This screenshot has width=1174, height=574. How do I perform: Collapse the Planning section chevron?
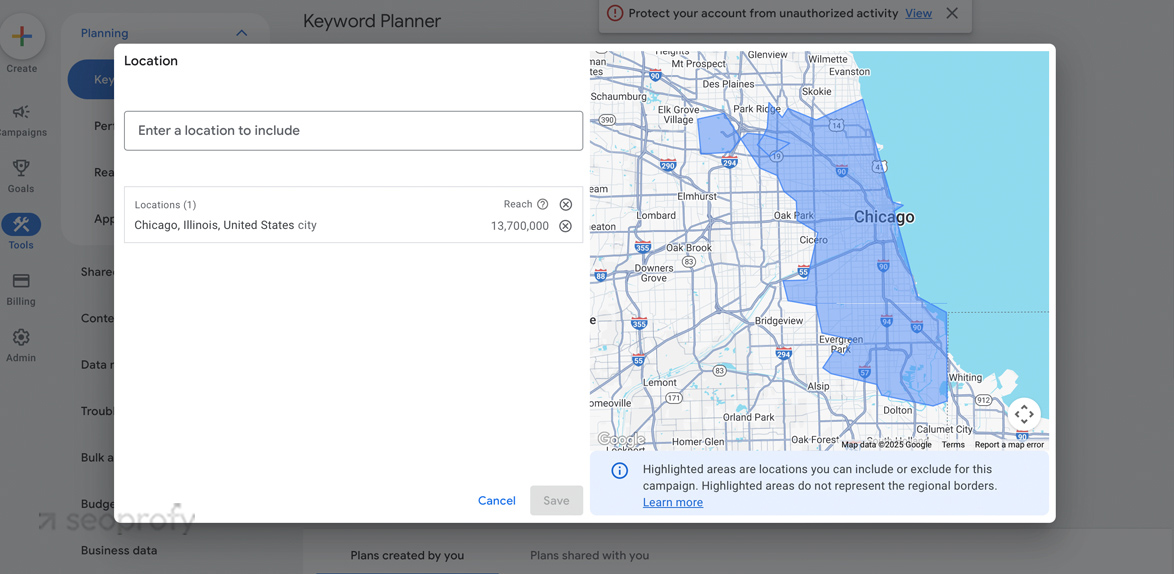241,33
